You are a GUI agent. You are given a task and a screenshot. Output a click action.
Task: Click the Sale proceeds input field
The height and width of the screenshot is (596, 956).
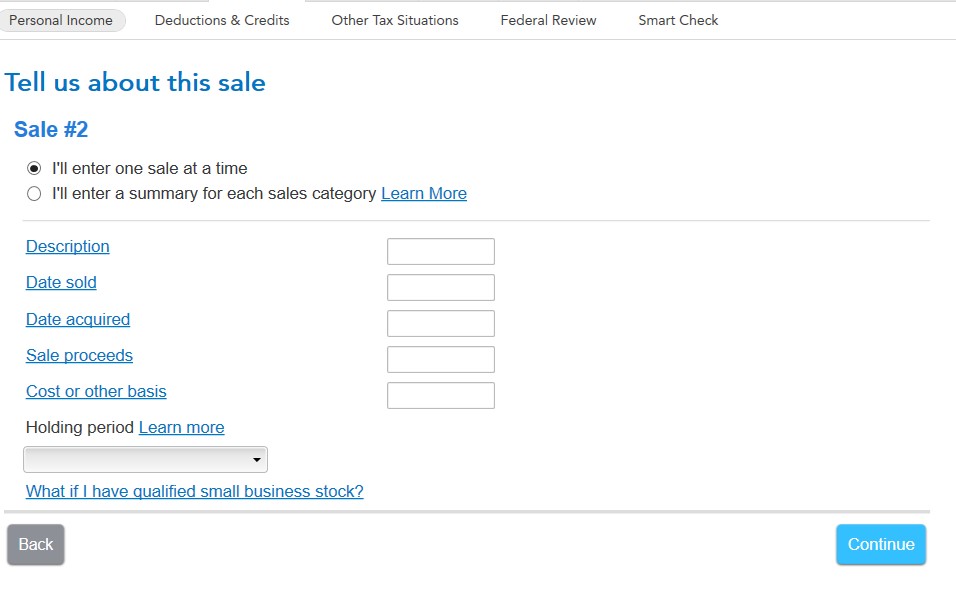pos(441,360)
